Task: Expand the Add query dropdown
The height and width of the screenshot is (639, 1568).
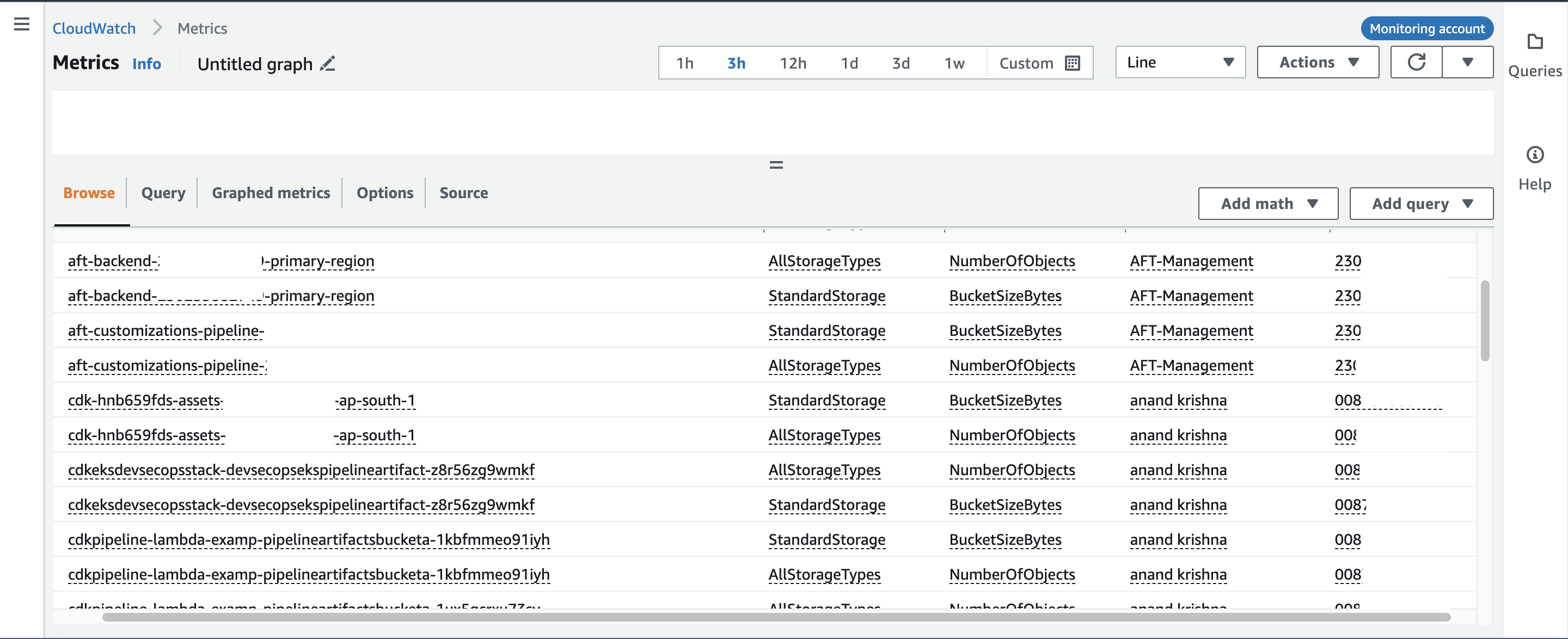Action: pyautogui.click(x=1420, y=203)
